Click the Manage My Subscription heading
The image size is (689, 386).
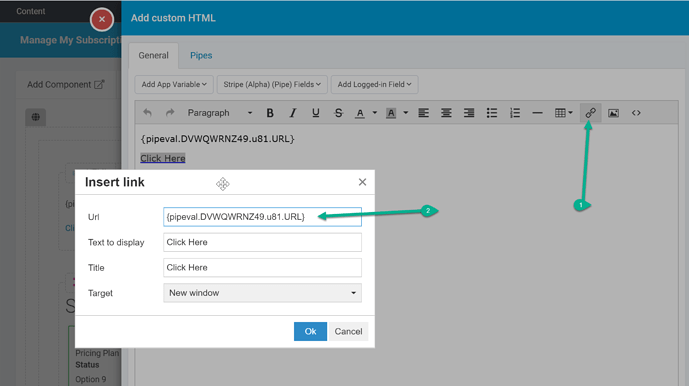(x=70, y=40)
